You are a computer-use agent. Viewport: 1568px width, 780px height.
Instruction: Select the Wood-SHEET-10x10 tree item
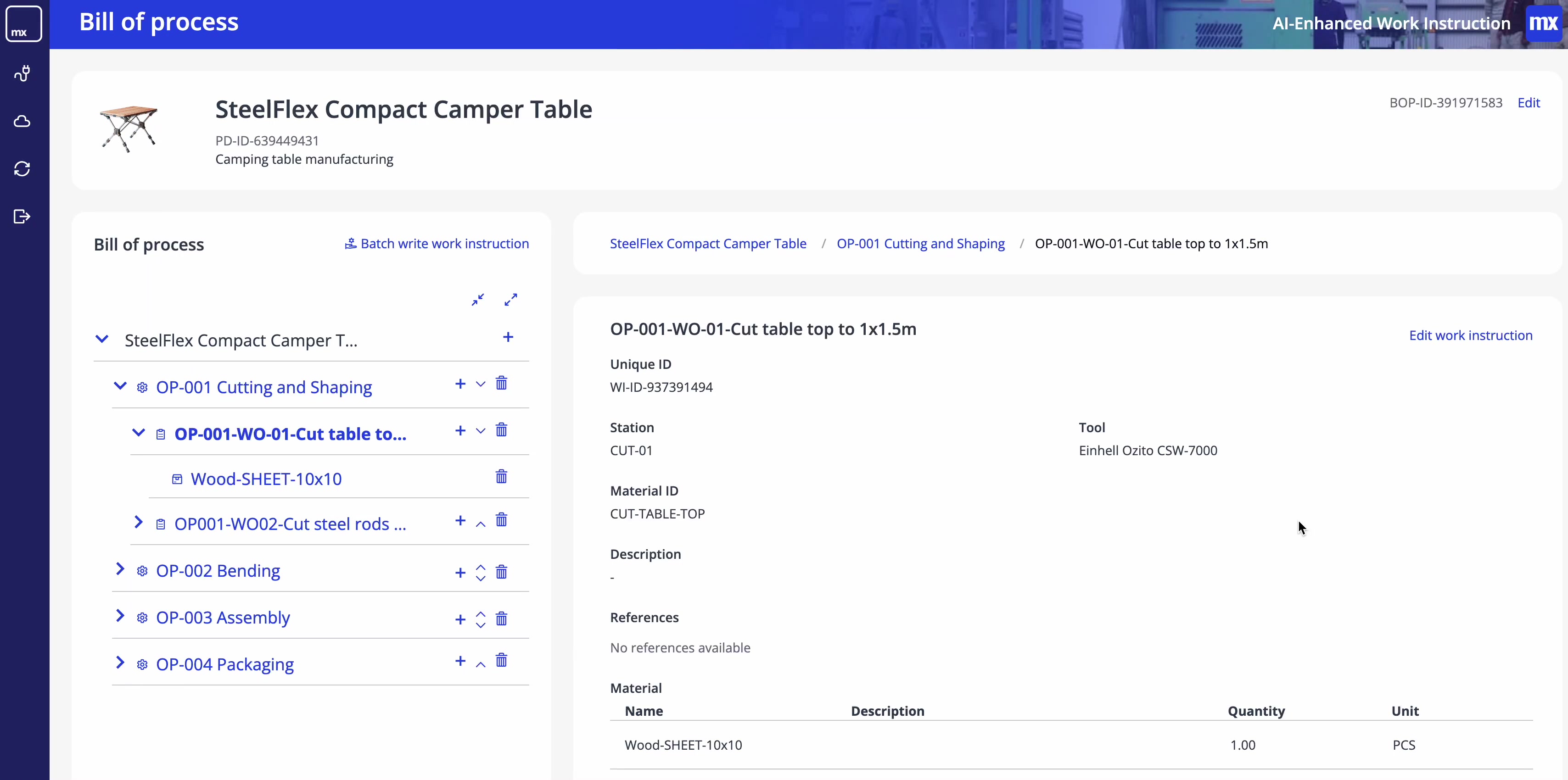pos(266,479)
